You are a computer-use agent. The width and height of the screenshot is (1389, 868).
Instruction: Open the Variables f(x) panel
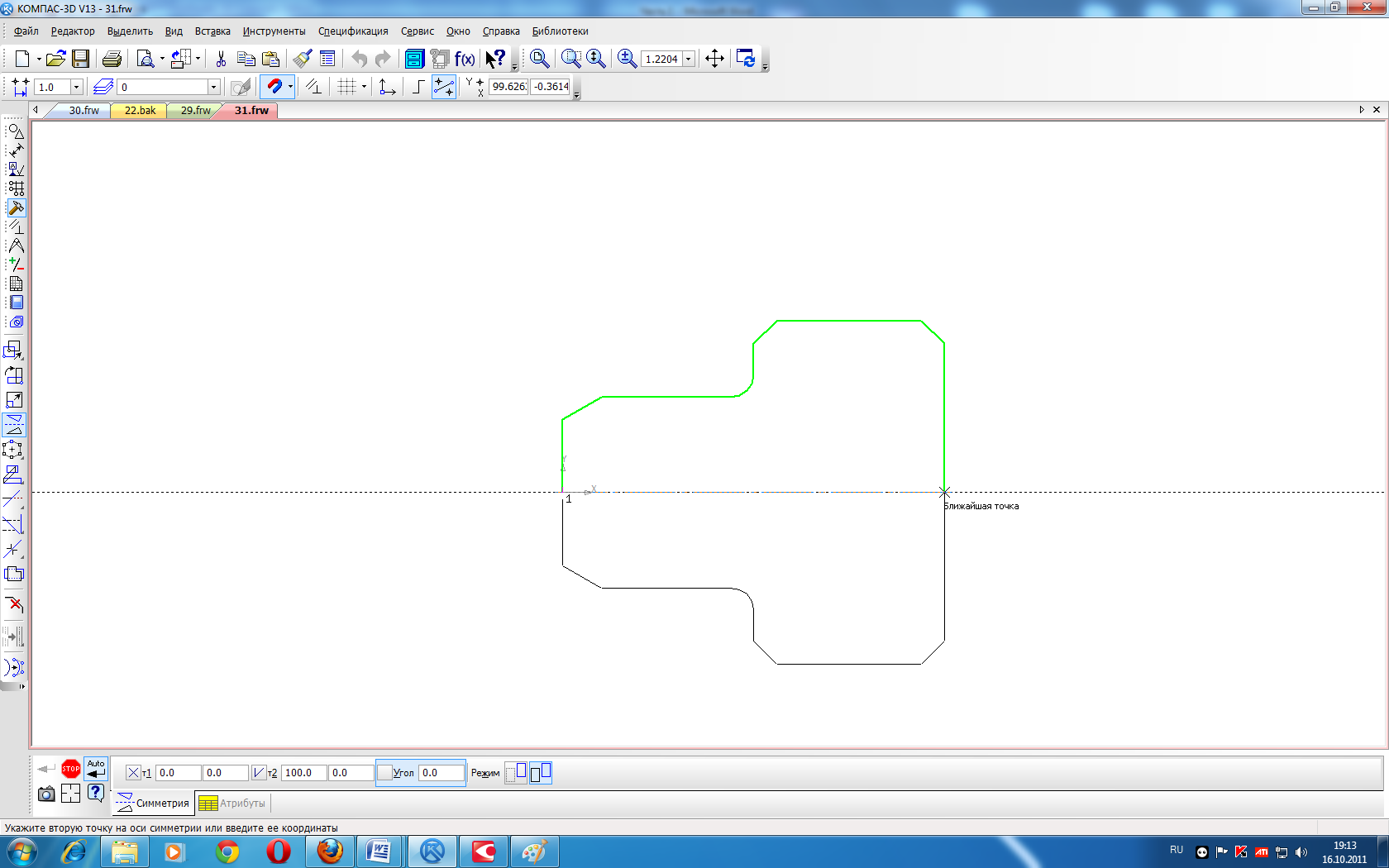(x=465, y=59)
